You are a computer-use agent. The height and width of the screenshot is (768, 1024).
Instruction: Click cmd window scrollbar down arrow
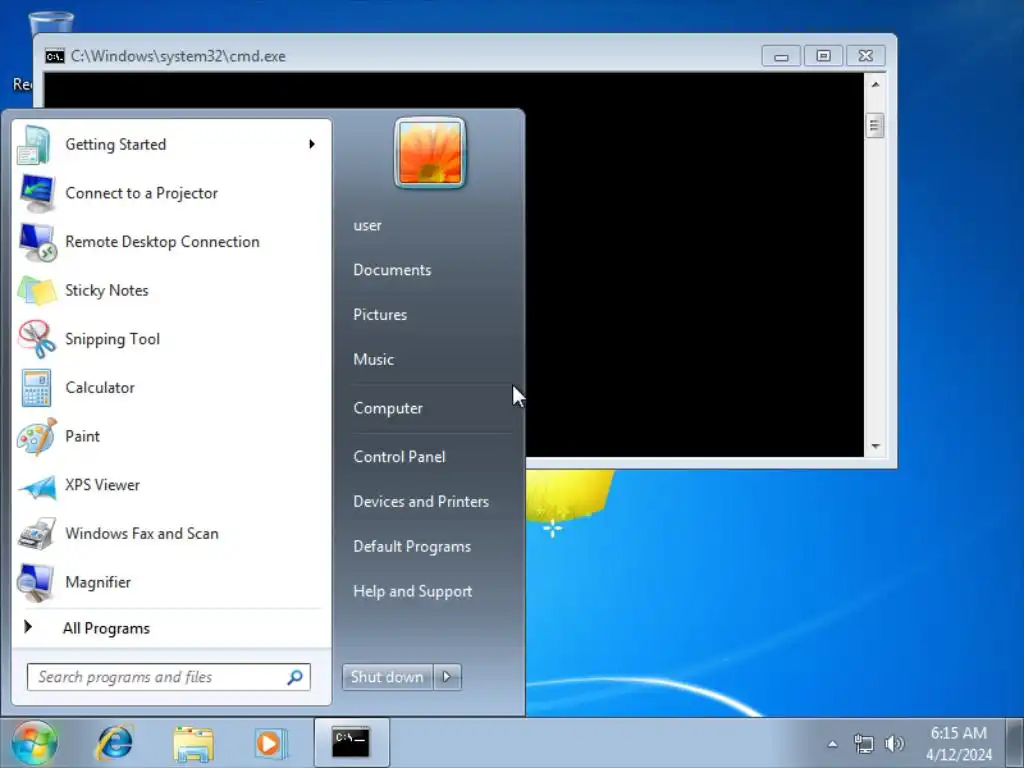pyautogui.click(x=875, y=447)
